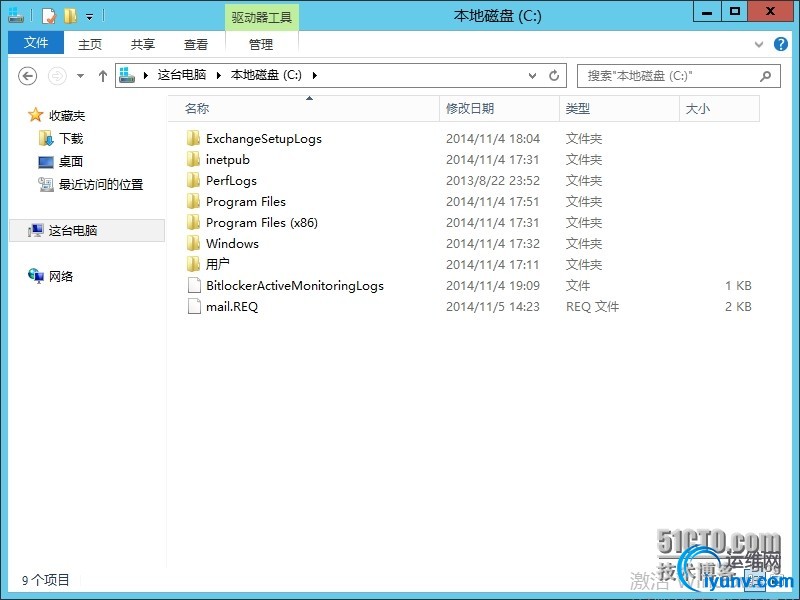The width and height of the screenshot is (800, 600).
Task: Sort by the 类型 column header
Action: pos(619,109)
